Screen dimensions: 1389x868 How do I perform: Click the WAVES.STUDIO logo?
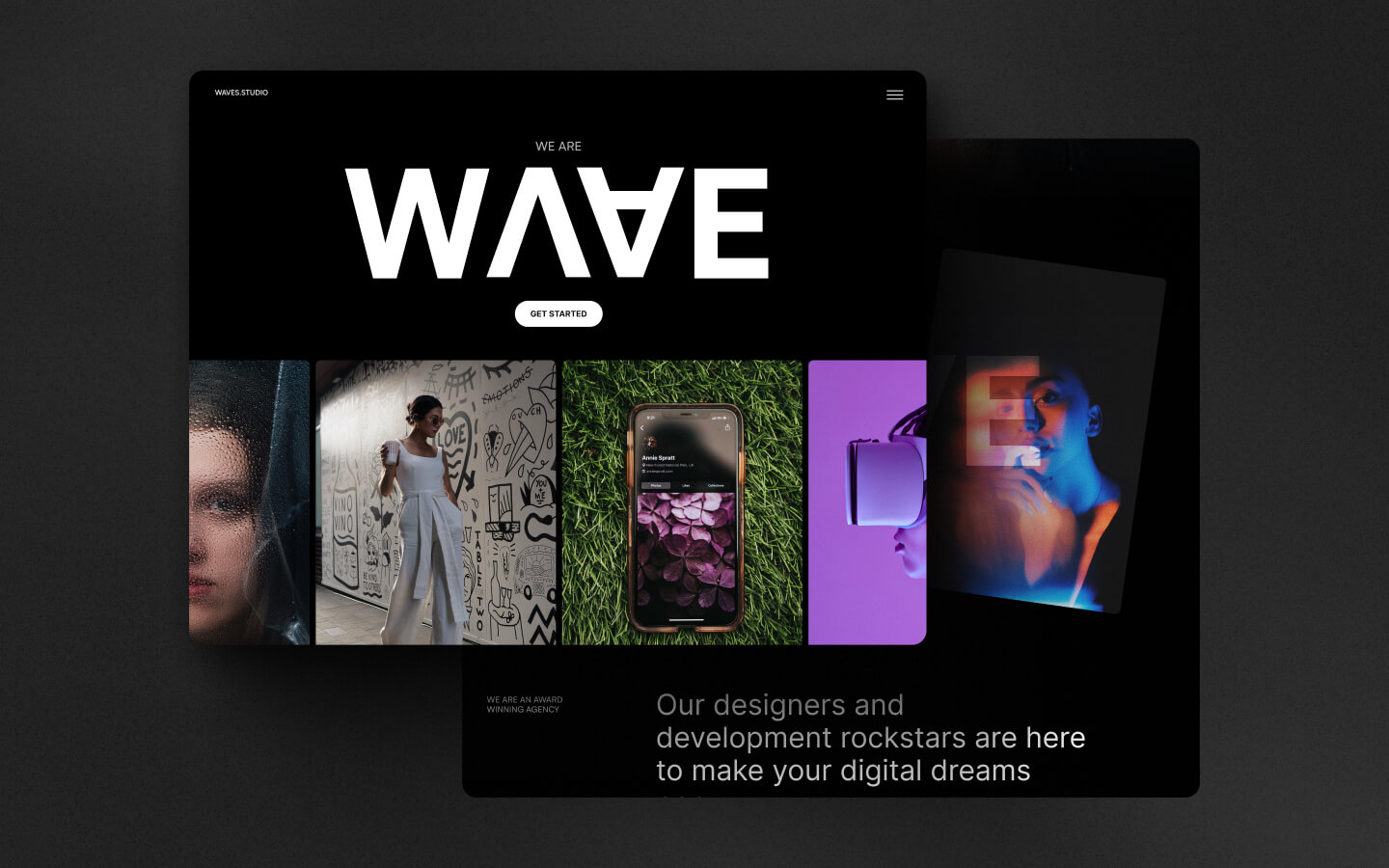point(241,93)
